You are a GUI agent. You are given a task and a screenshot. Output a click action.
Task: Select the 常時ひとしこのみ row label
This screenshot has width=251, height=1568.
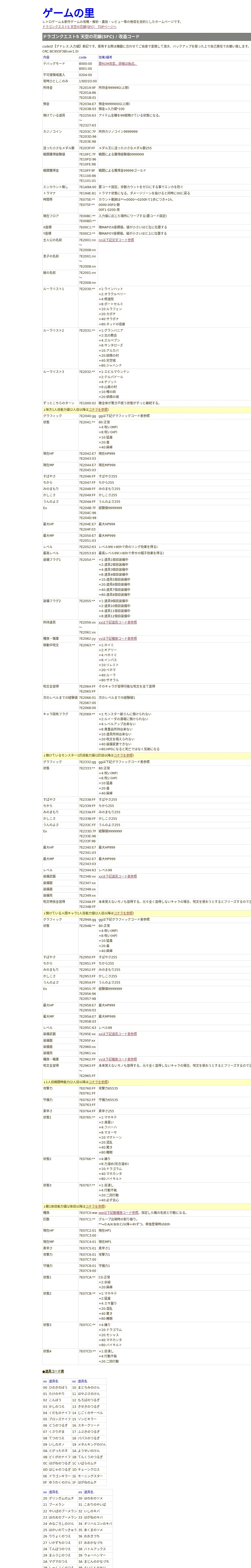point(55,81)
